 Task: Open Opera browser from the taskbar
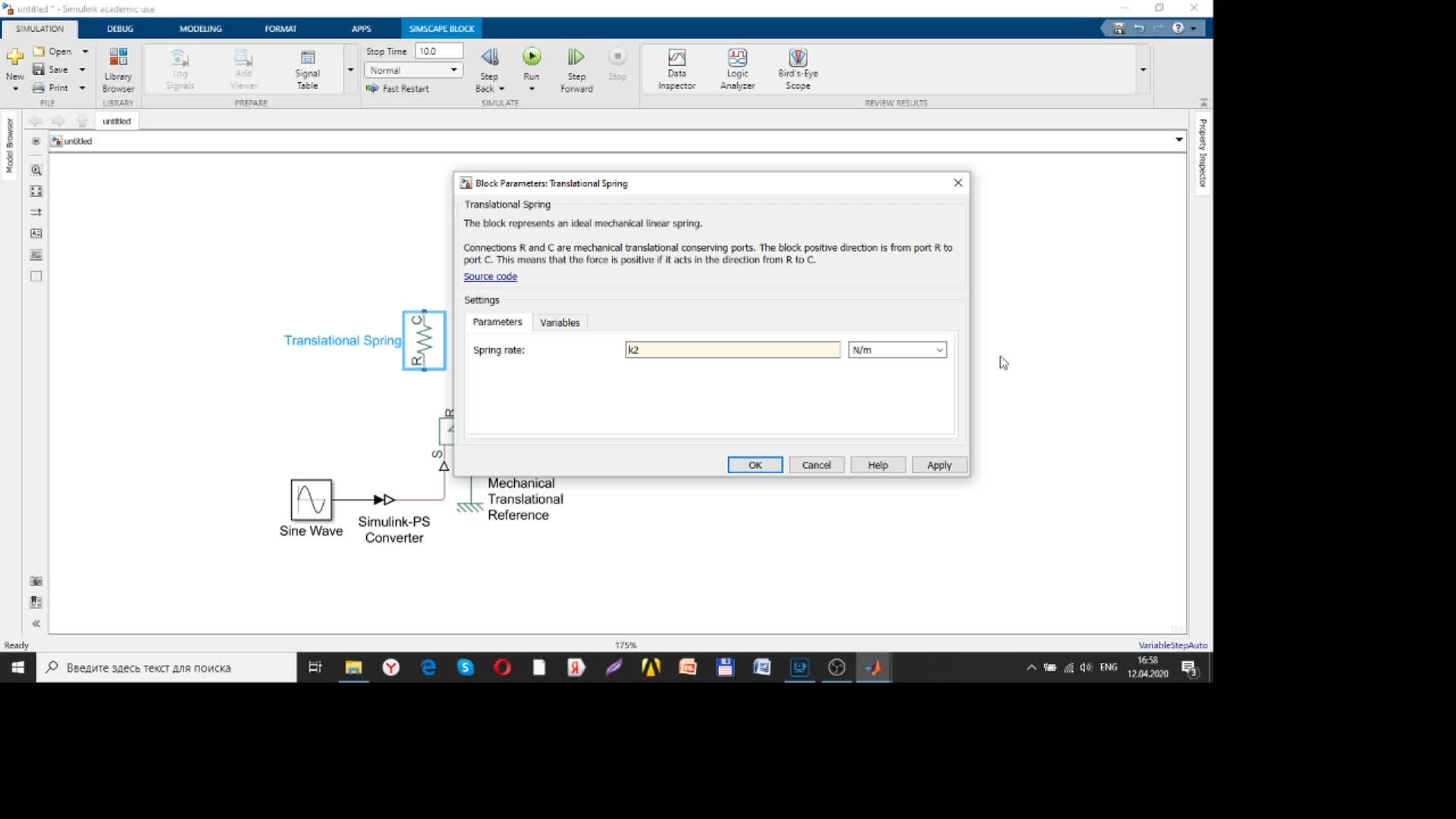pyautogui.click(x=503, y=667)
